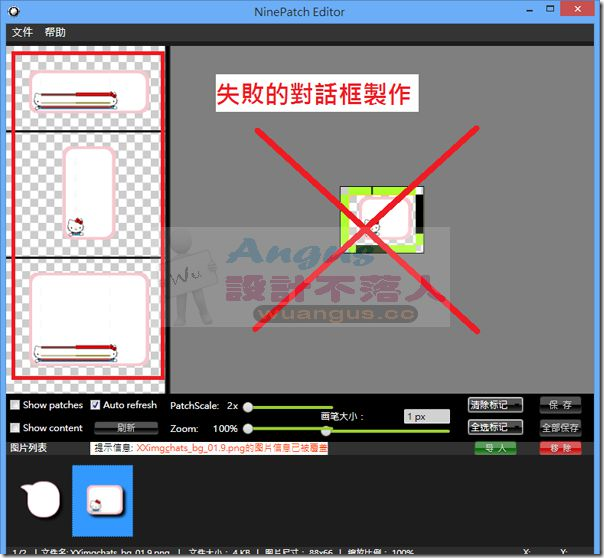
Task: Click the both-directions stretch preview image
Action: [x=88, y=318]
